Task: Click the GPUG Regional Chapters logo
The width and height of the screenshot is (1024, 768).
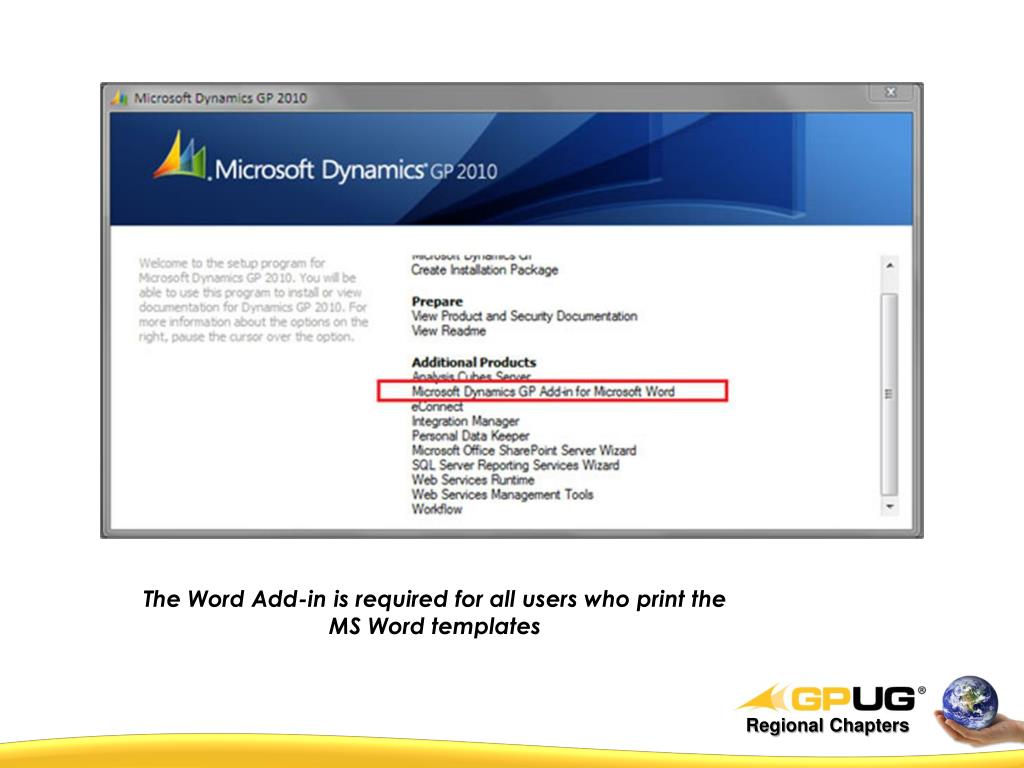Action: click(x=831, y=709)
